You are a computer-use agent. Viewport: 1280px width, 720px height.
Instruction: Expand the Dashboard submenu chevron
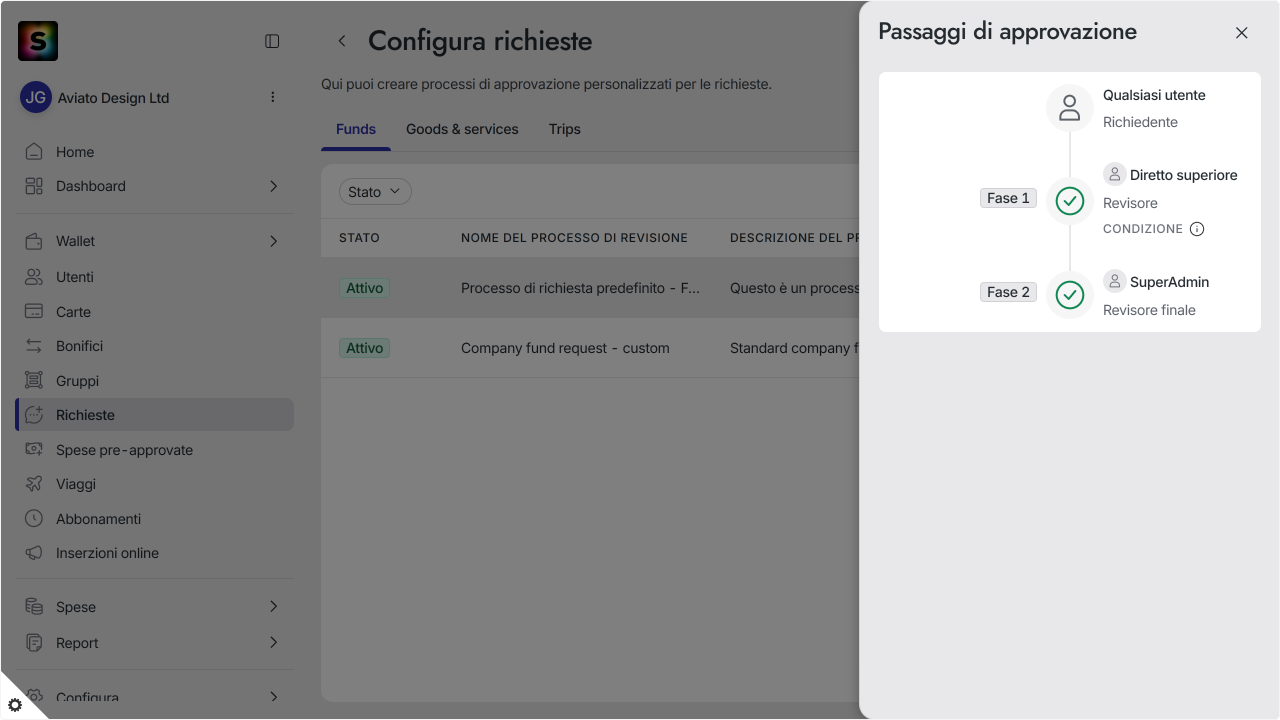click(274, 186)
